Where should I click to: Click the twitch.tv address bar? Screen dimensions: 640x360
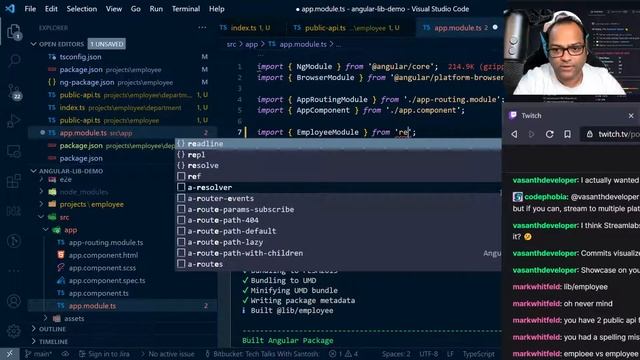tap(611, 134)
